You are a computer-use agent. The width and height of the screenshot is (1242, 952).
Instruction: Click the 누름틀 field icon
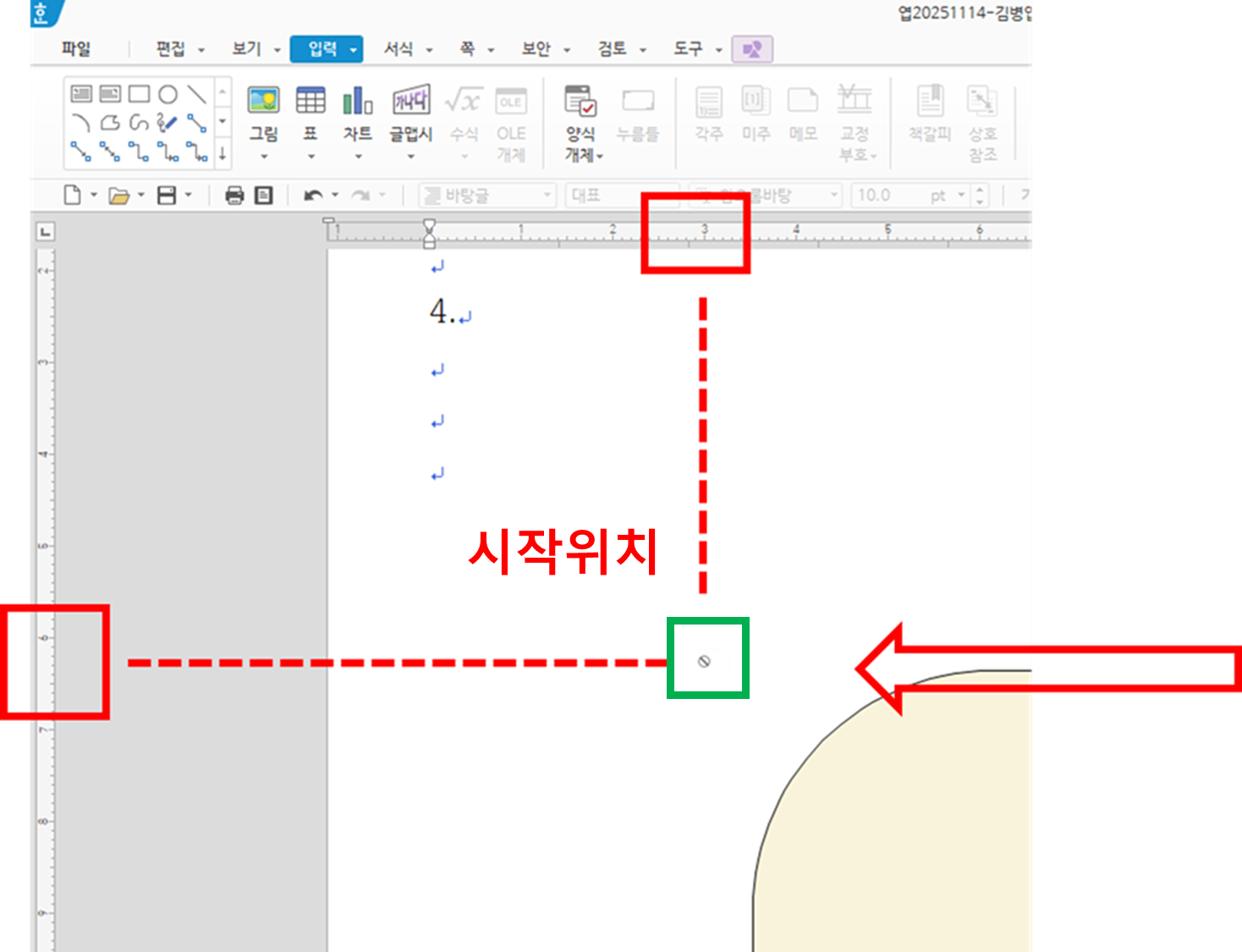coord(638,101)
